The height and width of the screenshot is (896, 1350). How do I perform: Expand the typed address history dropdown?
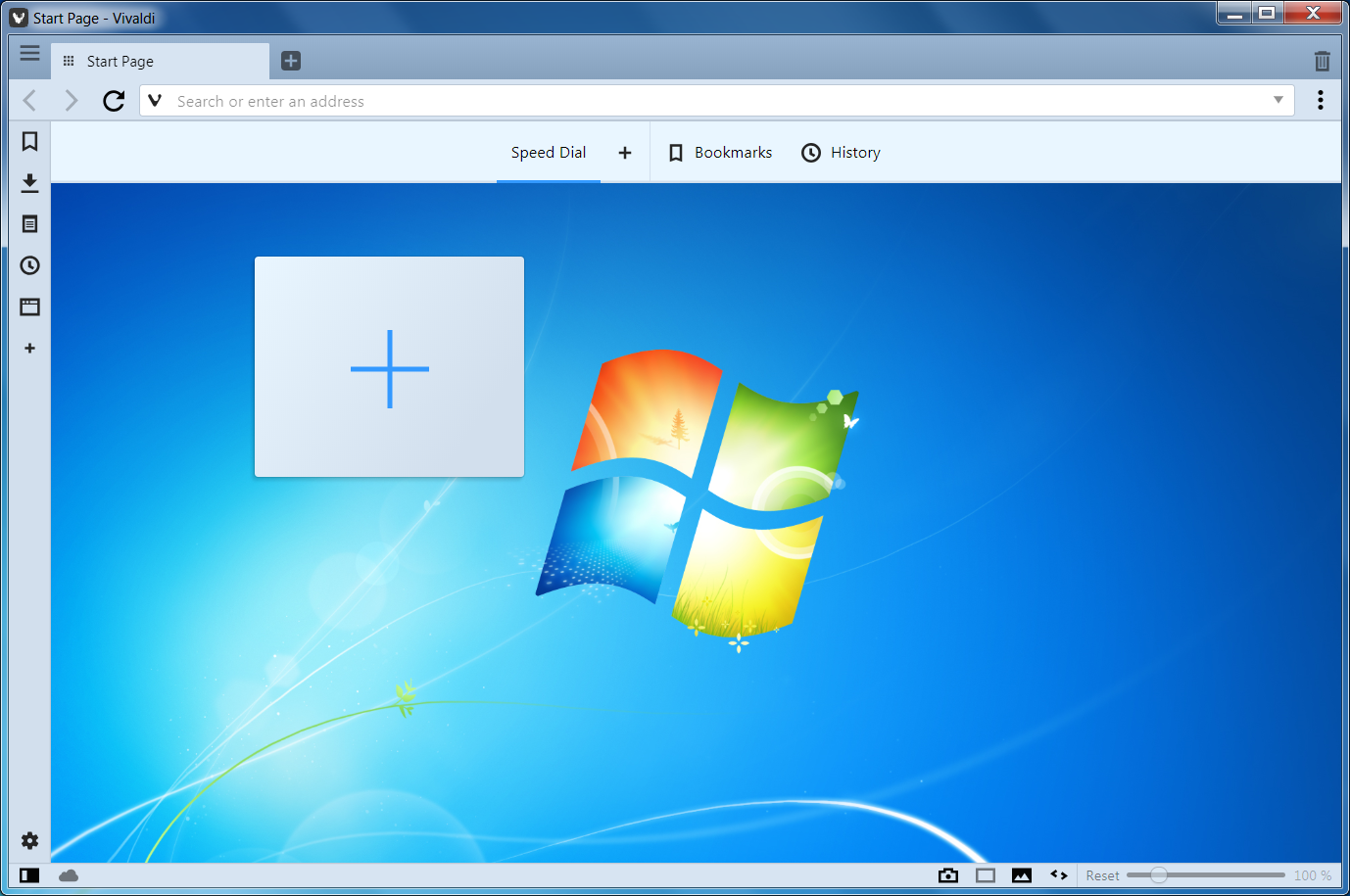click(x=1278, y=100)
